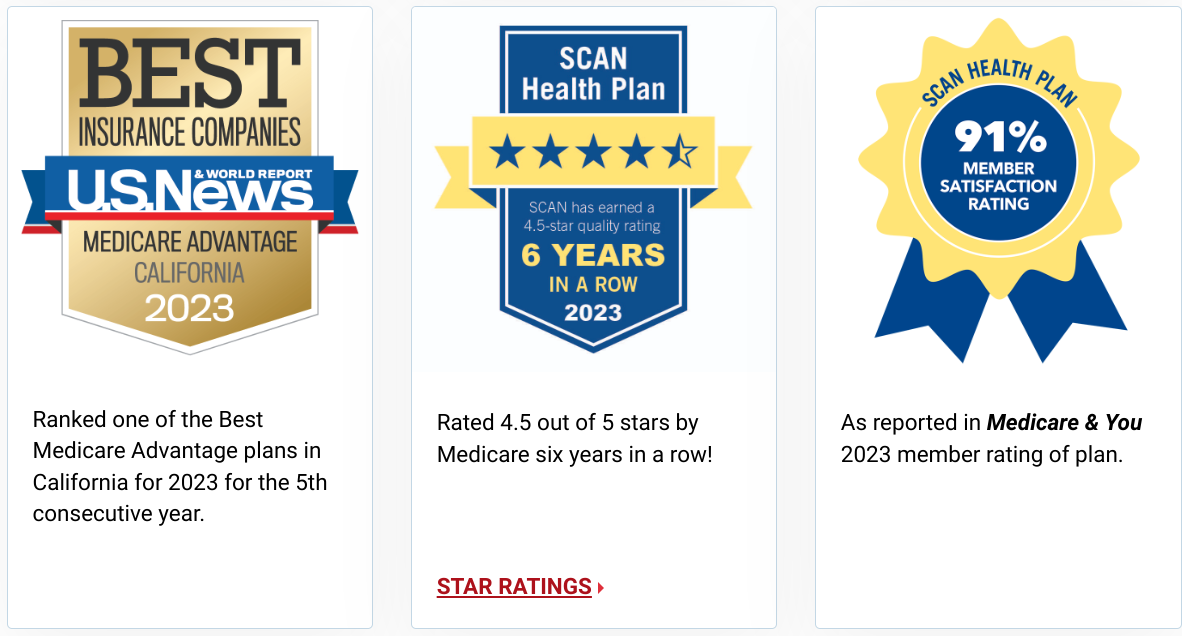Viewport: 1182px width, 636px height.
Task: Click 'MEDICARE ADVANTAGE' text on the gold badge
Action: (x=190, y=241)
